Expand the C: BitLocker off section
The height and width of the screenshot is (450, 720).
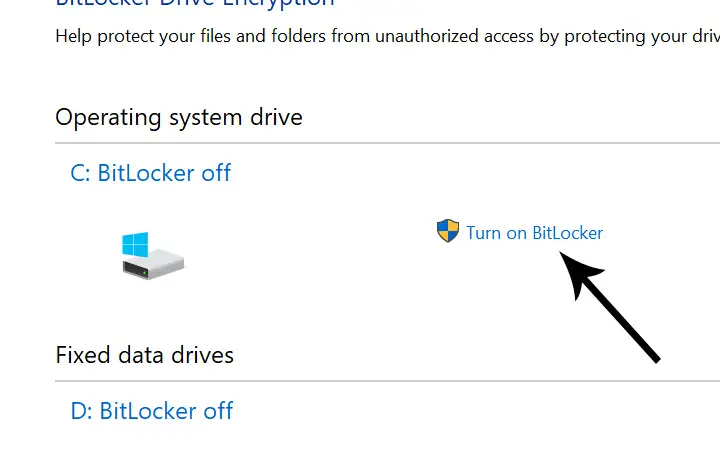tap(151, 173)
